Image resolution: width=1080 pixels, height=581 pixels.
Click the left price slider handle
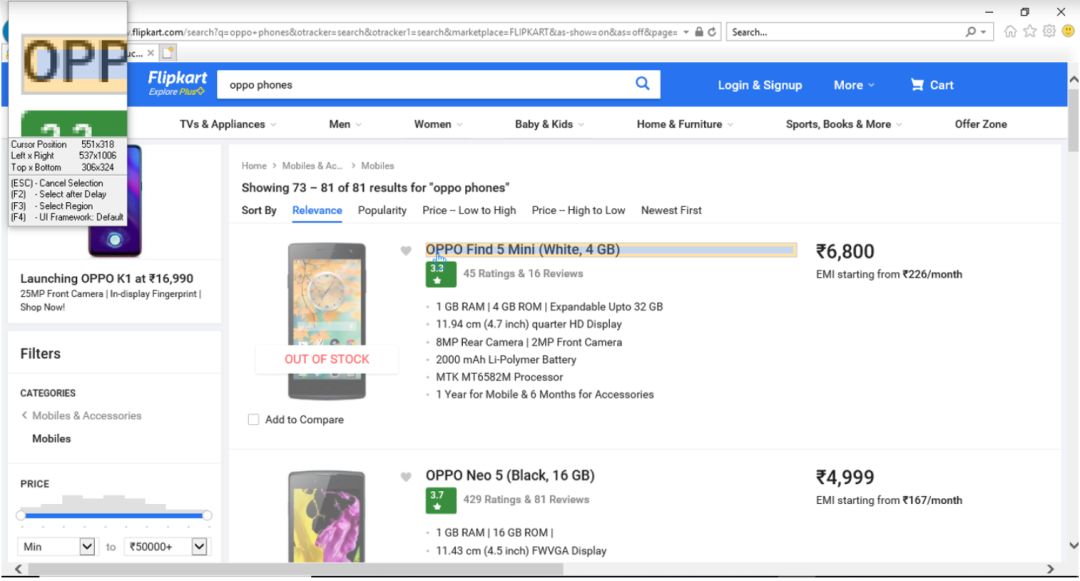click(x=21, y=515)
